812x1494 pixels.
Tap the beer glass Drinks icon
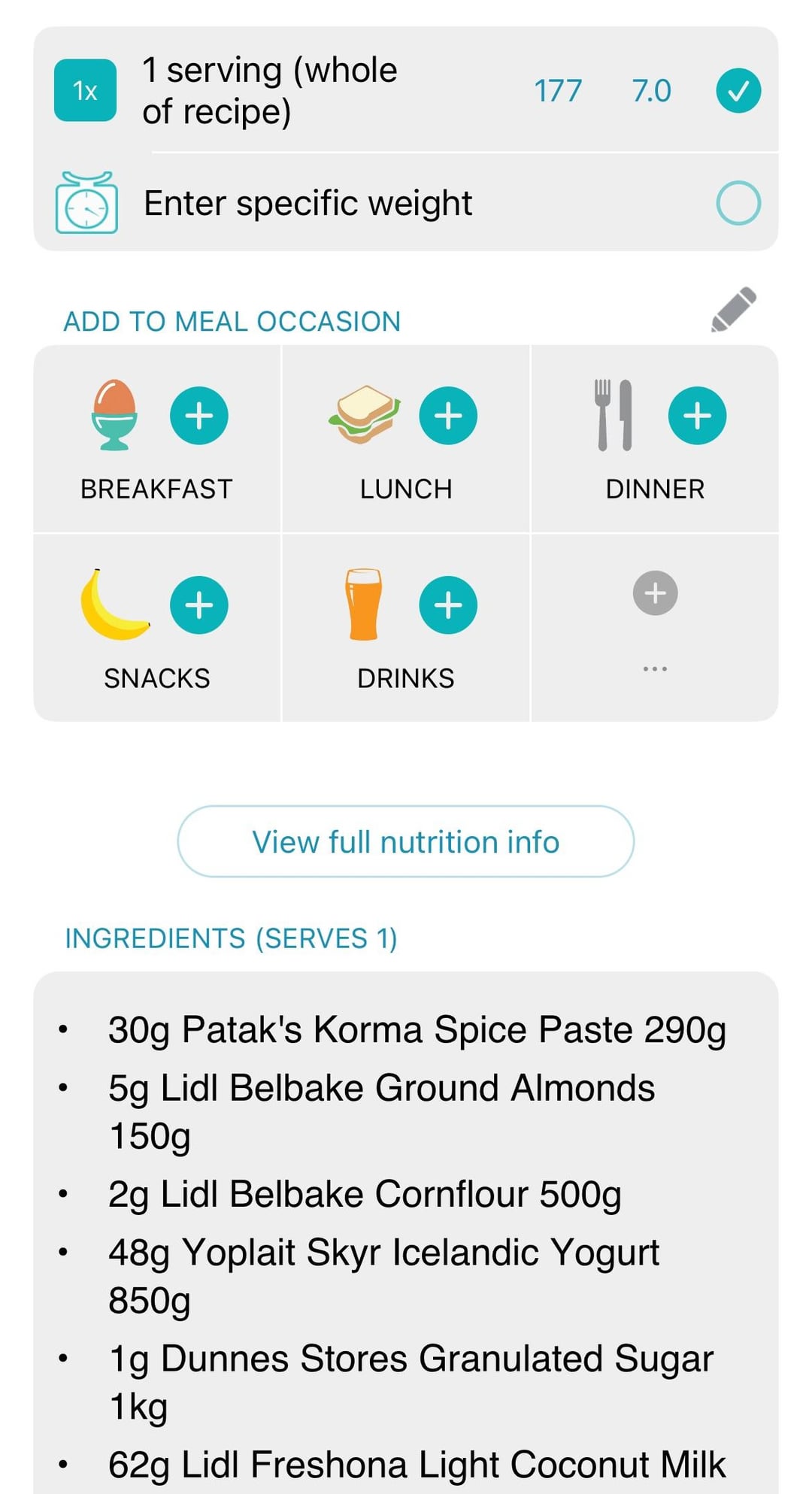click(364, 605)
